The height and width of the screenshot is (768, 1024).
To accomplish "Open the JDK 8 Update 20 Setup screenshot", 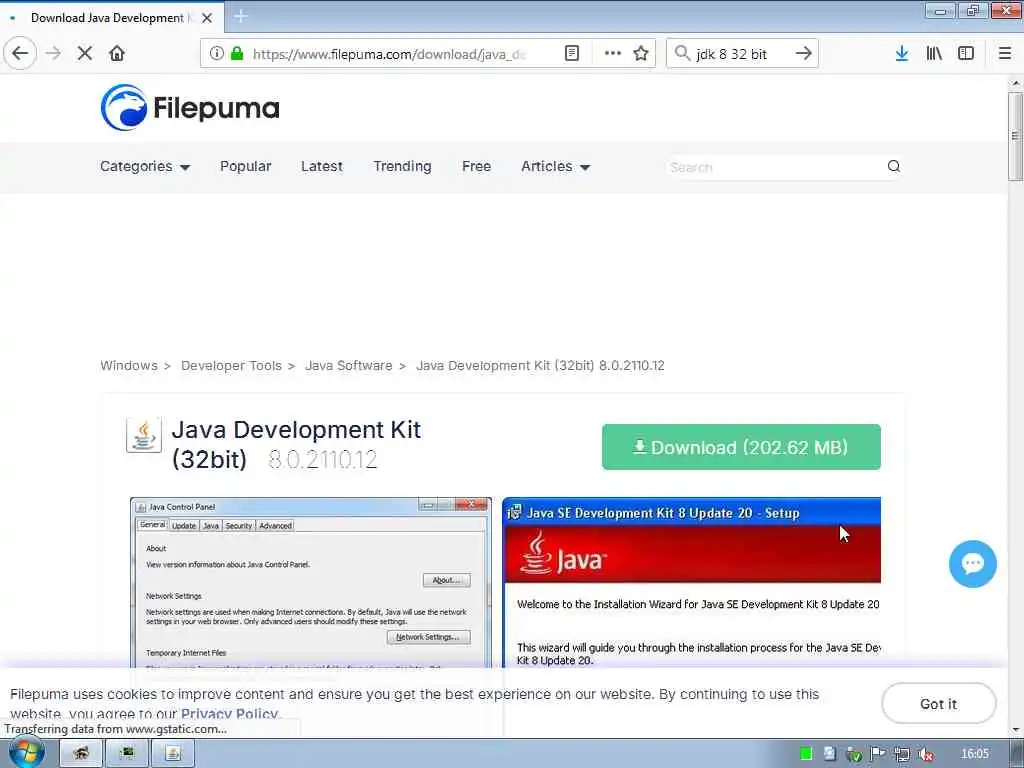I will (x=692, y=583).
